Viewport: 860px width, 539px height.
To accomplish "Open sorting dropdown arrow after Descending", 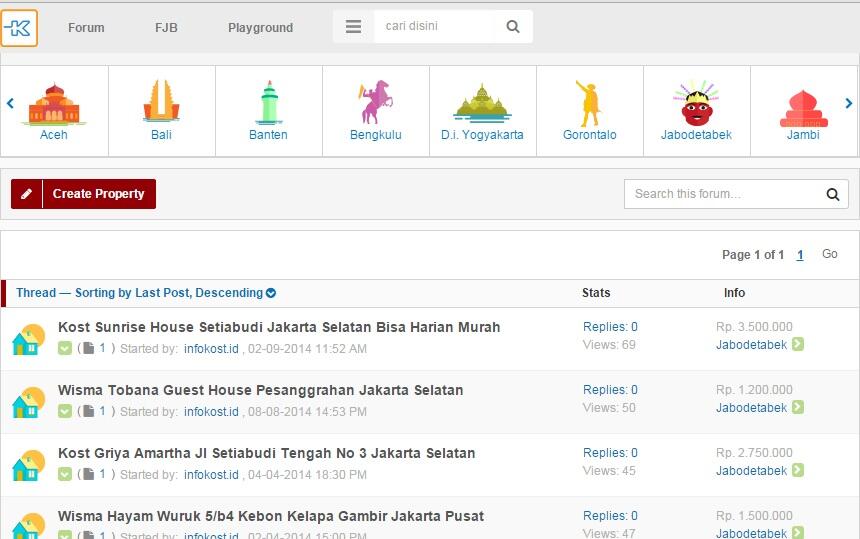I will click(271, 293).
